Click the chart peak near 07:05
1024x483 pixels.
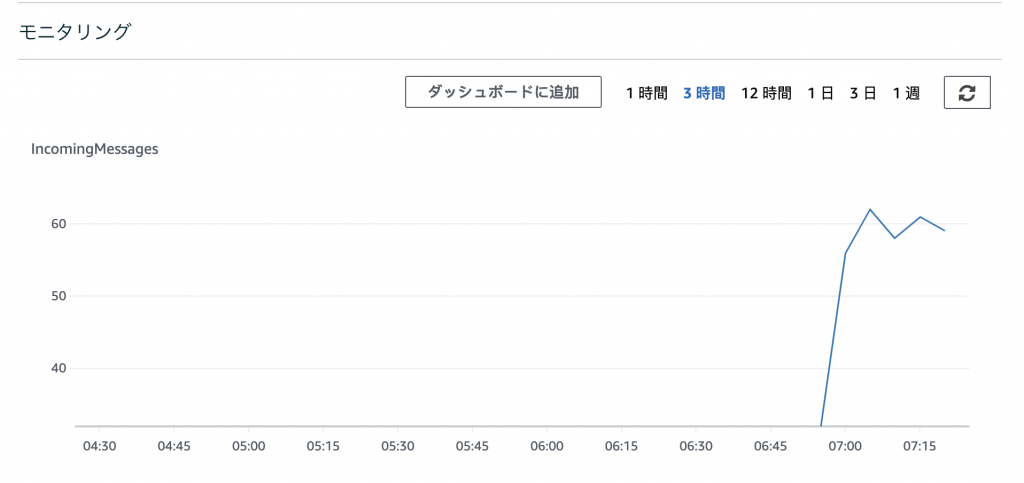[x=870, y=210]
